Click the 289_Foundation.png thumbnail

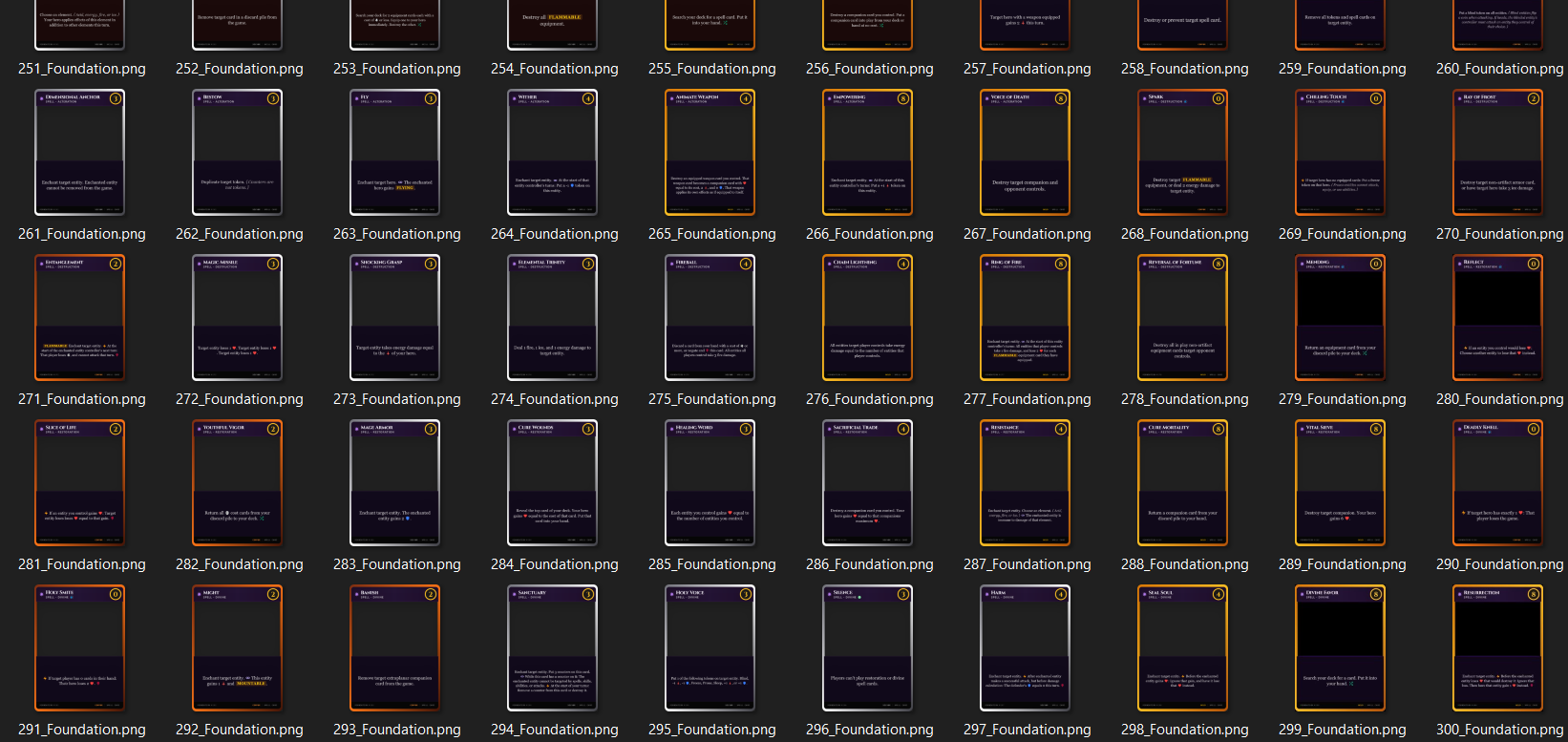pyautogui.click(x=1341, y=483)
